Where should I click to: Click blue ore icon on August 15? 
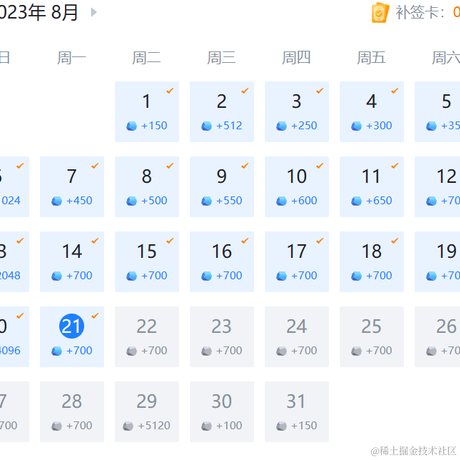click(x=132, y=276)
